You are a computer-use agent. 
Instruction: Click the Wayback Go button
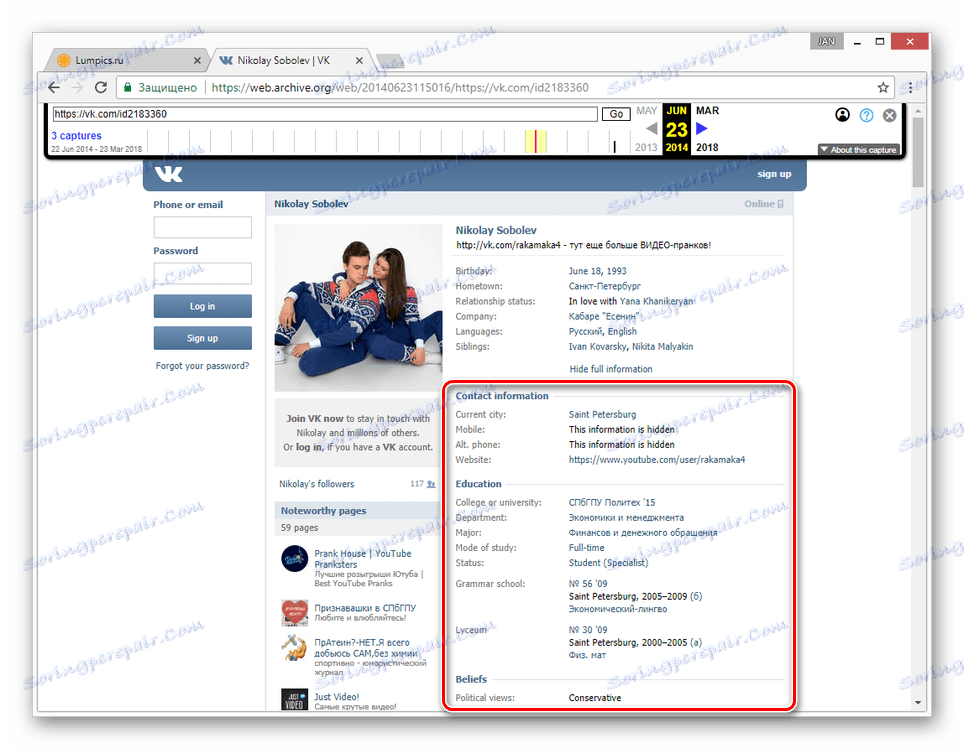(x=616, y=114)
